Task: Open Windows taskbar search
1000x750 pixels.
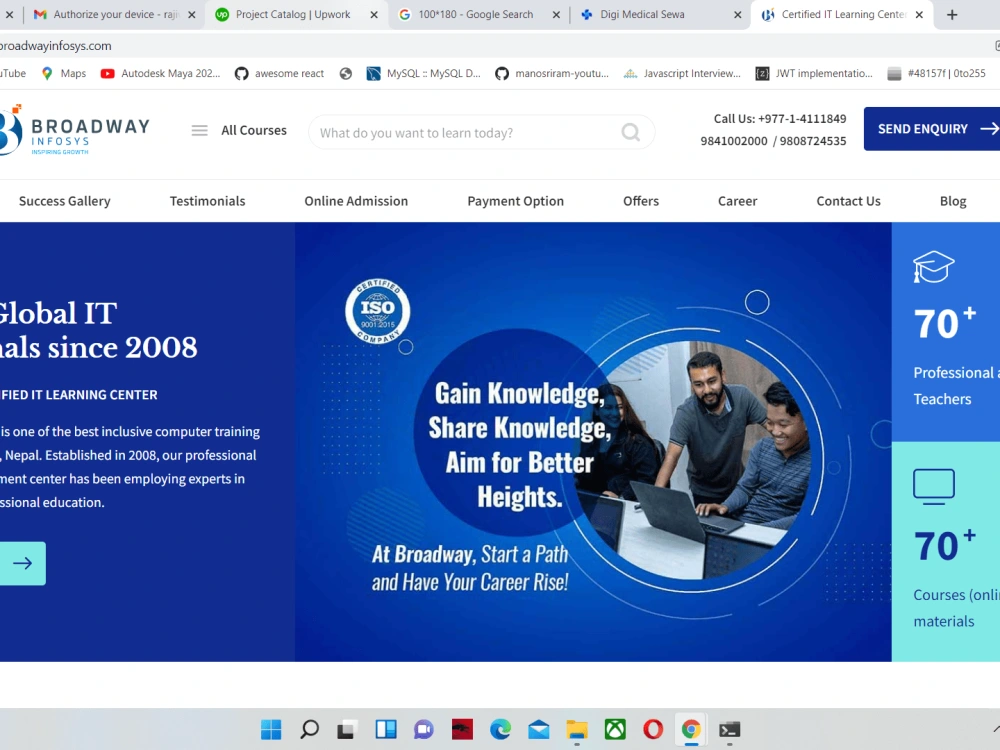Action: (309, 729)
